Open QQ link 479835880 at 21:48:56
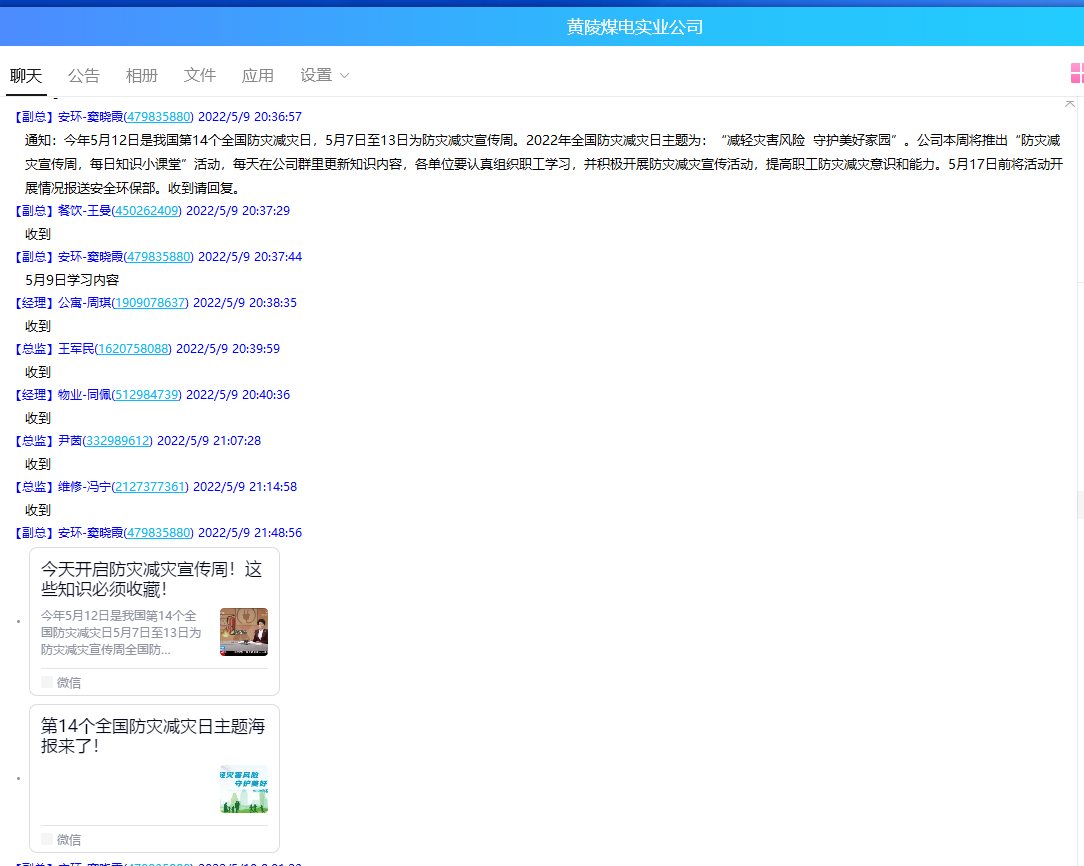This screenshot has width=1084, height=866. pyautogui.click(x=158, y=533)
